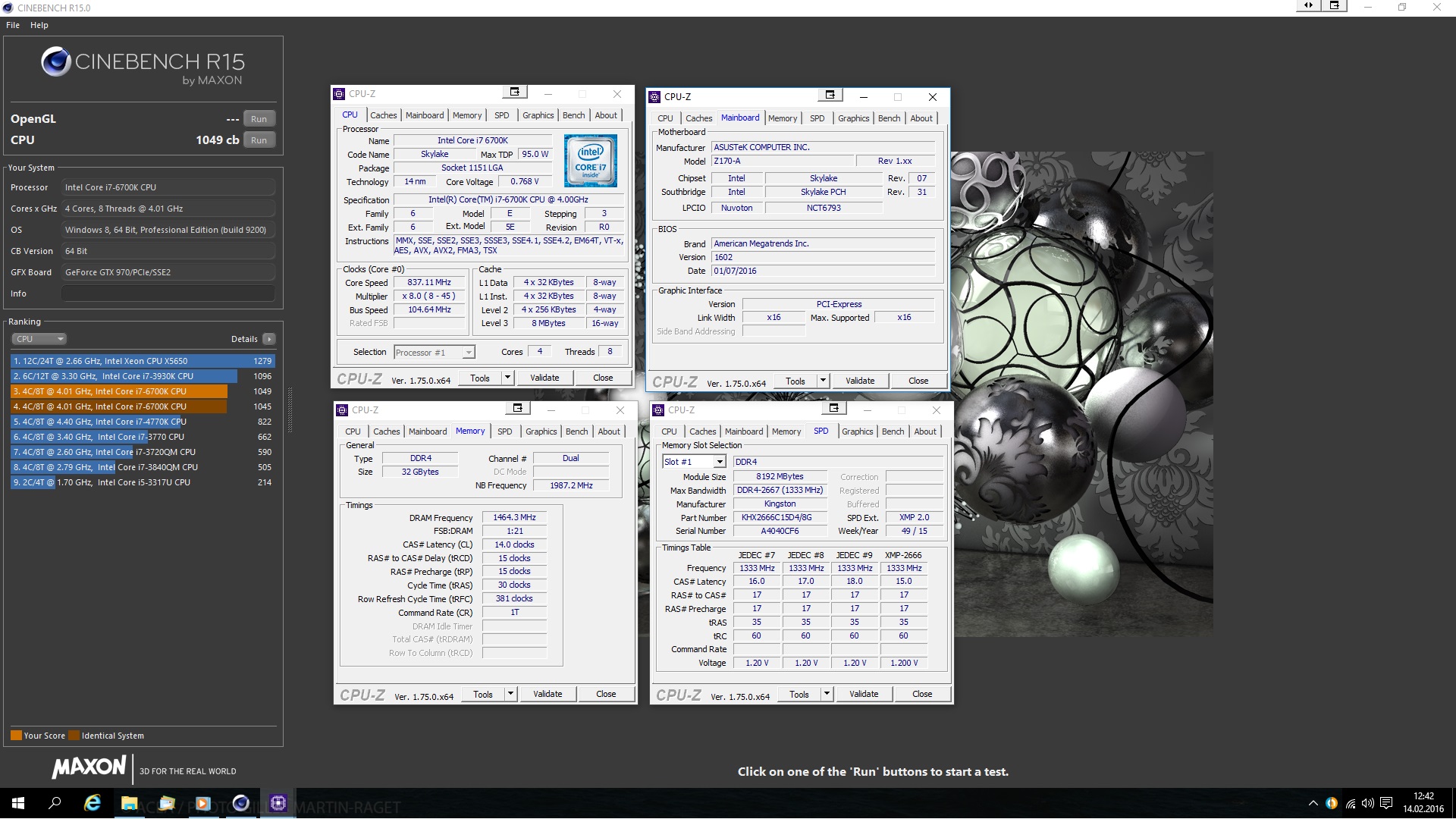Open Windows Start menu
The height and width of the screenshot is (819, 1456).
pyautogui.click(x=18, y=803)
